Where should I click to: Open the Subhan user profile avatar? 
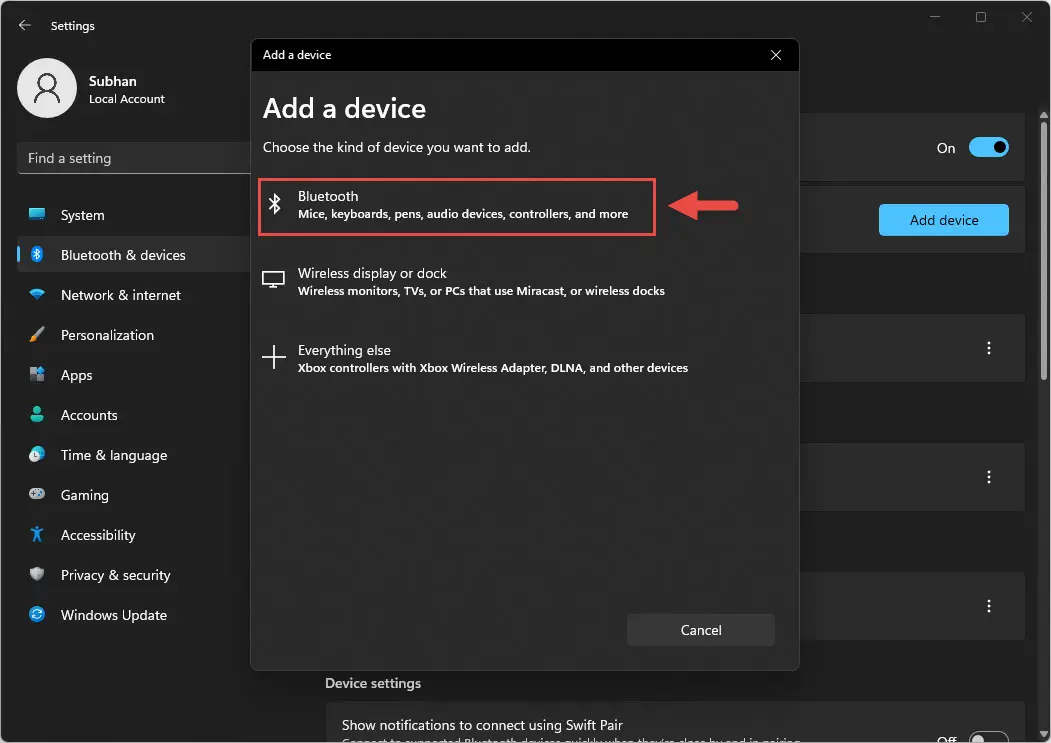[47, 88]
